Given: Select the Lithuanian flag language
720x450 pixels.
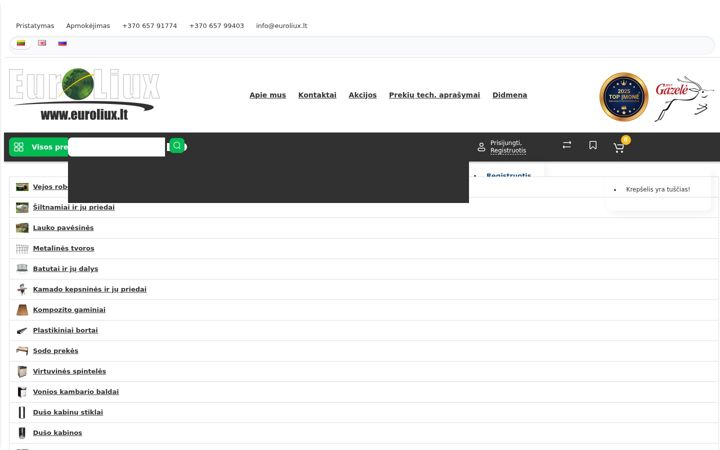Looking at the screenshot, I should click(21, 43).
